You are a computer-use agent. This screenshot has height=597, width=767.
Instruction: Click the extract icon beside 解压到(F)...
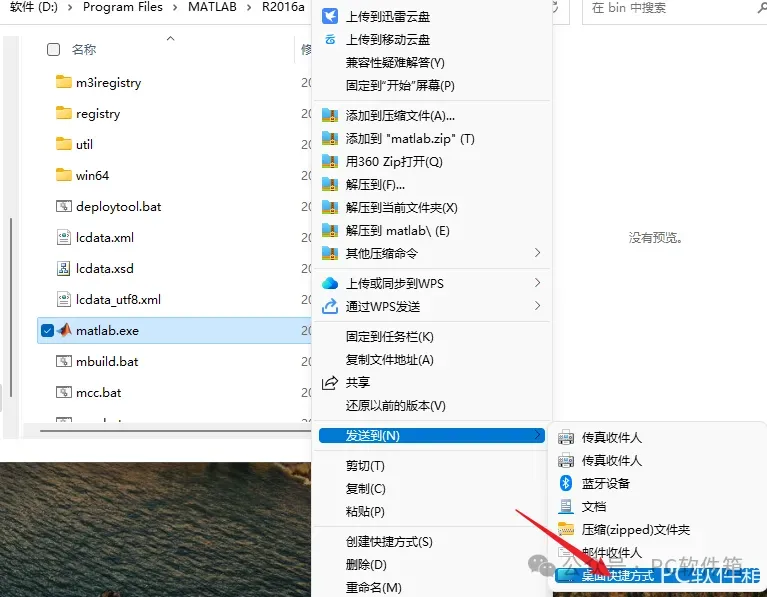(x=330, y=184)
